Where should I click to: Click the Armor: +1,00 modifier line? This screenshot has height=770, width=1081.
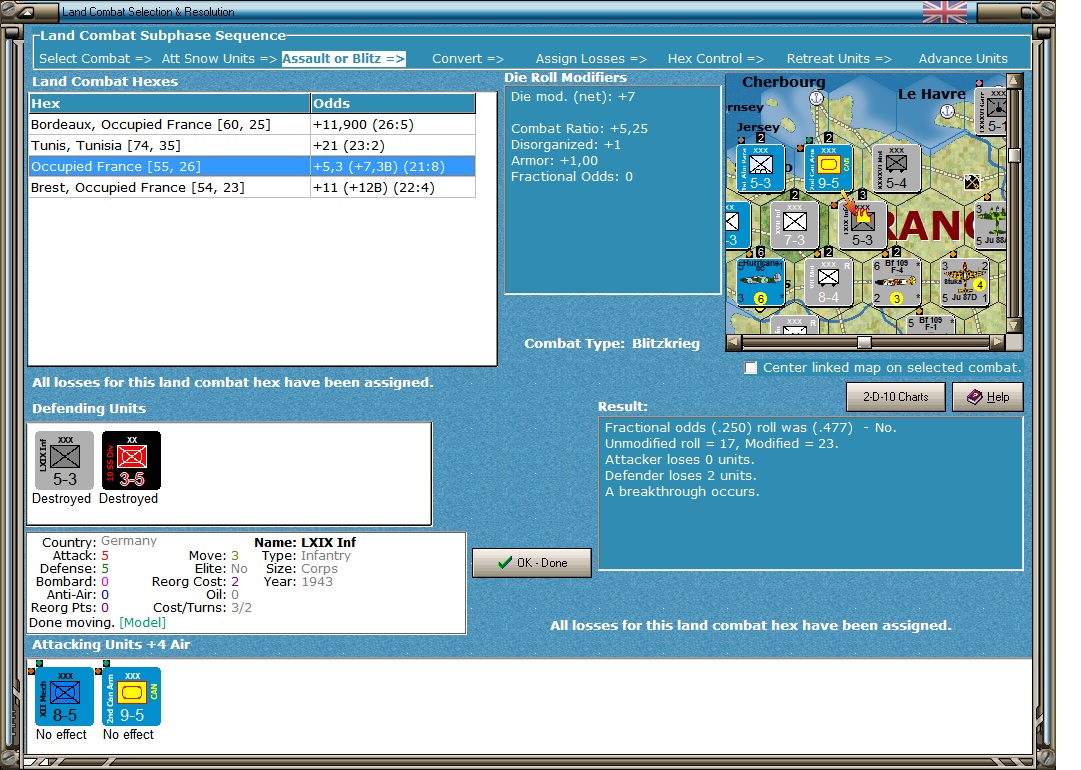554,161
